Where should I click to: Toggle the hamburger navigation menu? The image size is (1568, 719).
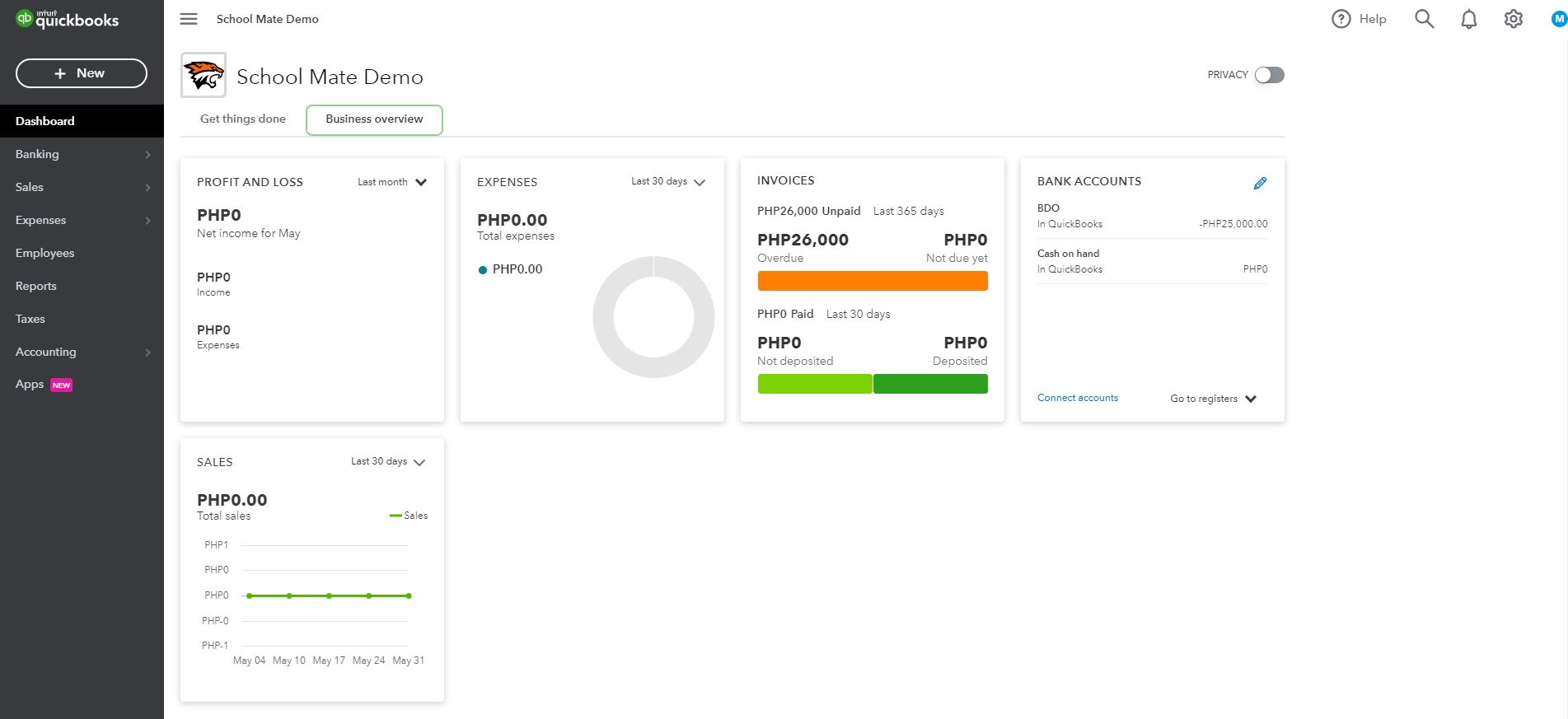(x=189, y=19)
